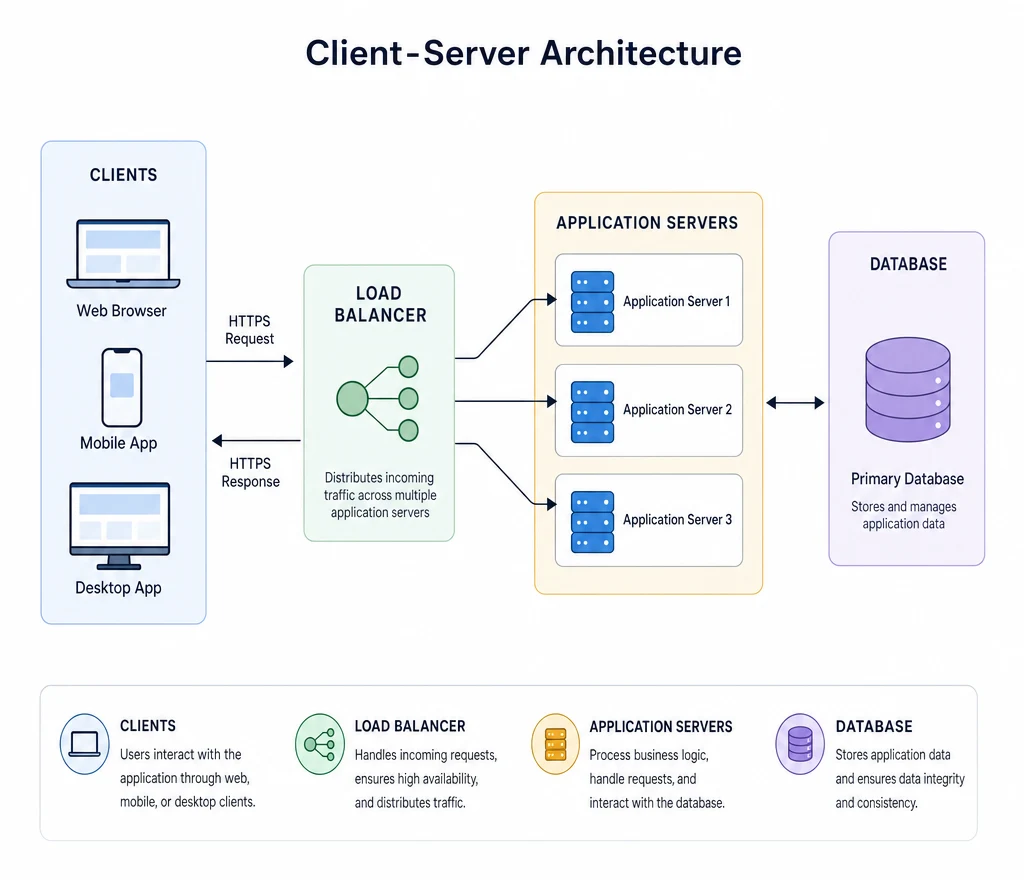
Task: Click the legend CLIENTS heading
Action: [x=148, y=726]
